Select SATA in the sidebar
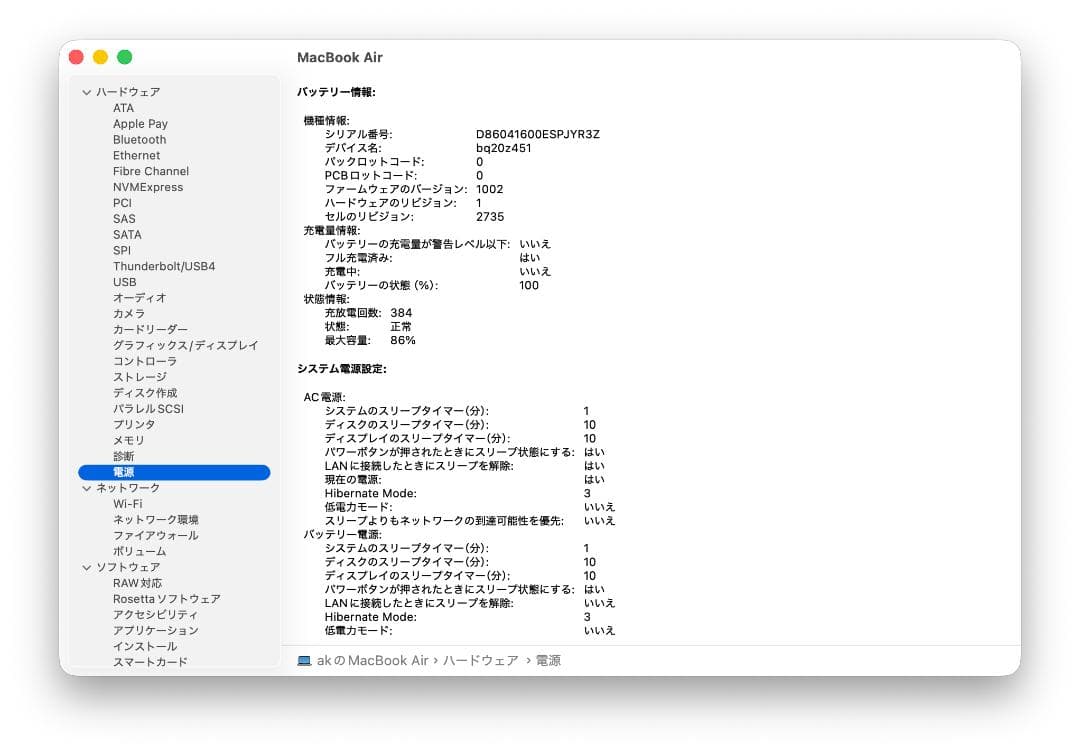This screenshot has height=754, width=1080. click(x=127, y=234)
